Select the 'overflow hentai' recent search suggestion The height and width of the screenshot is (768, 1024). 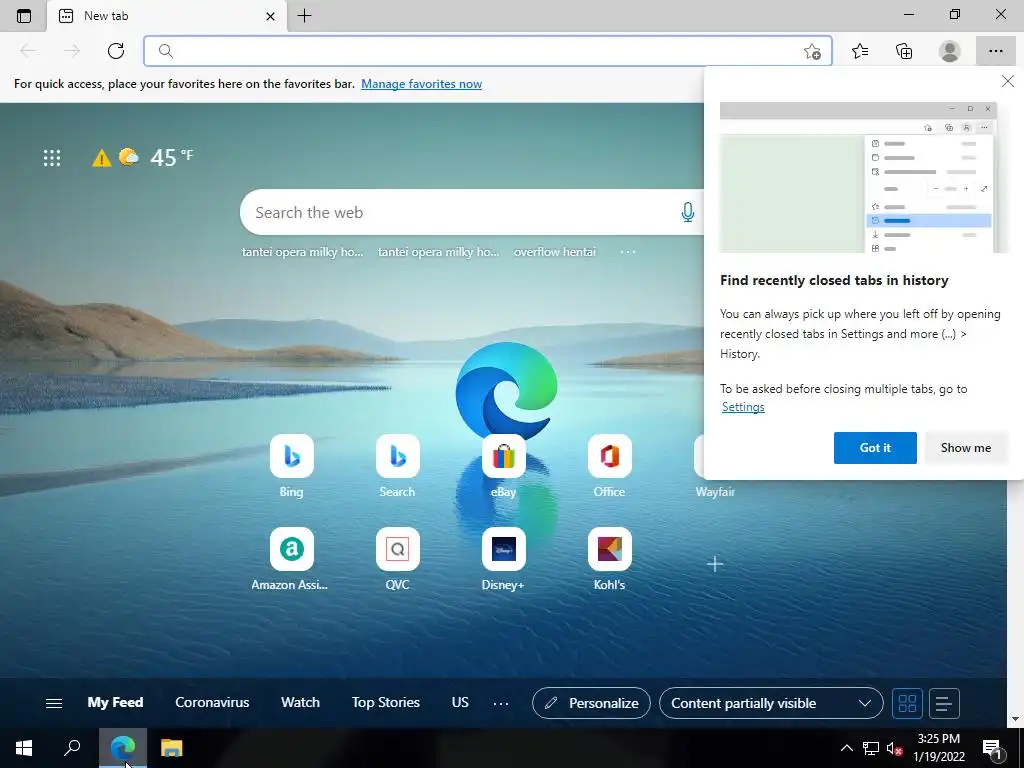coord(554,252)
